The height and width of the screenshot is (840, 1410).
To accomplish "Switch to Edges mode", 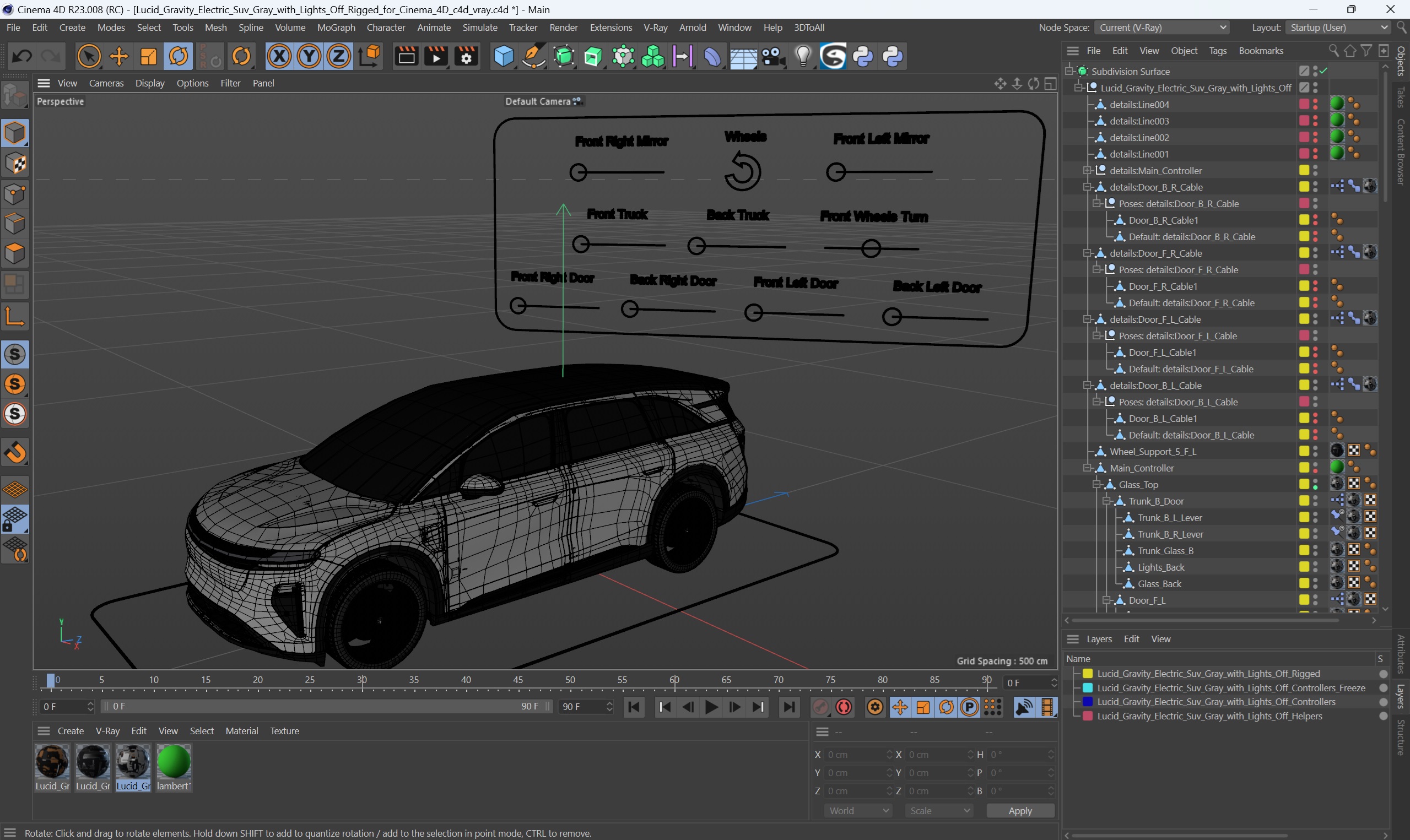I will click(x=15, y=224).
